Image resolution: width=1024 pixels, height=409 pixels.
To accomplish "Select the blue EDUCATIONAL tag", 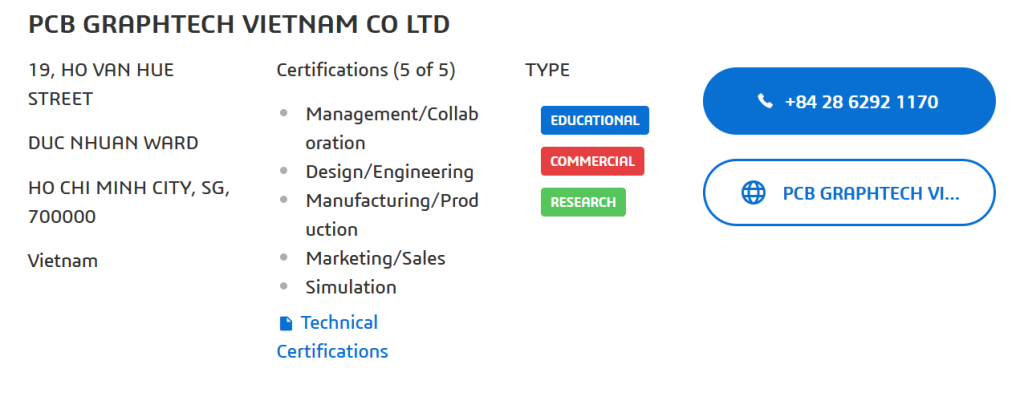I will (594, 120).
